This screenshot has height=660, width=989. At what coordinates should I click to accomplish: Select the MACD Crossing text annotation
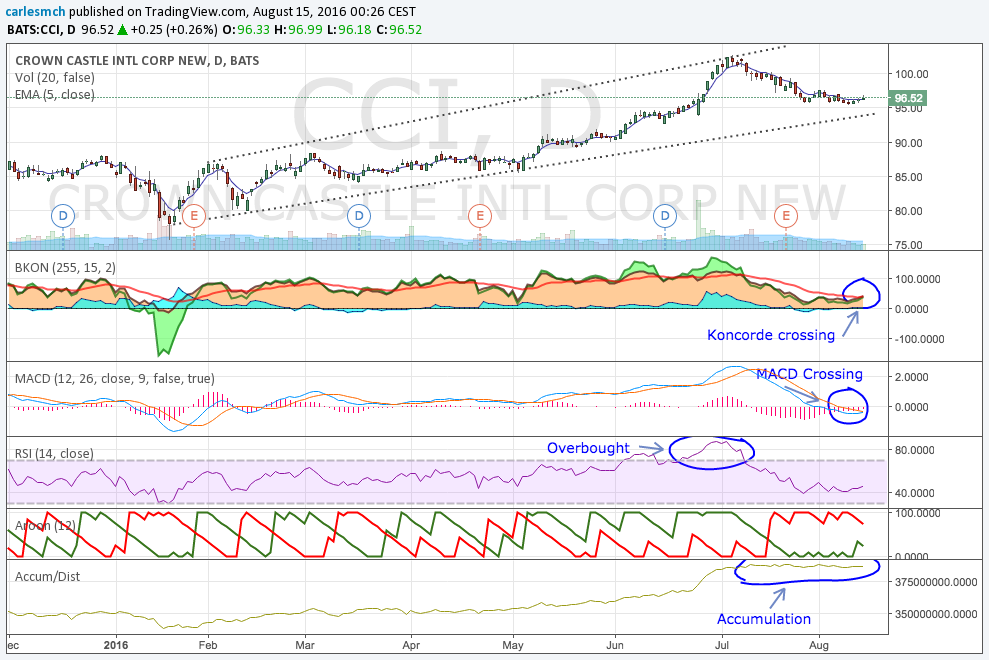pos(809,374)
